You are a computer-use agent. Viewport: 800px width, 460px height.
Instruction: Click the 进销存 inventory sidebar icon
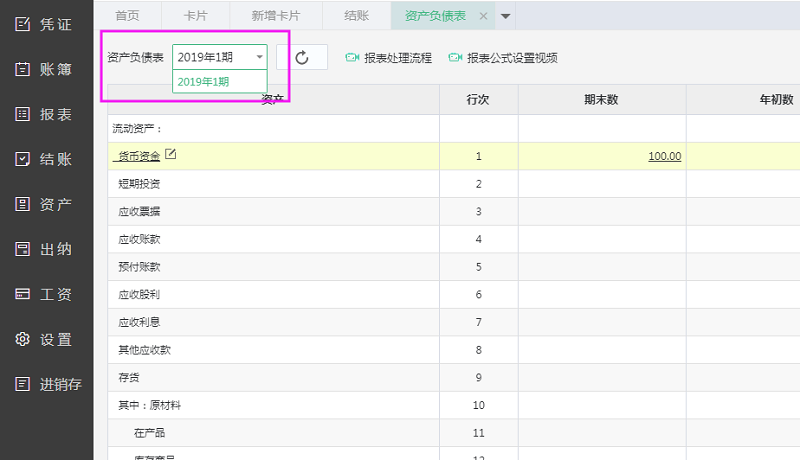click(x=23, y=384)
